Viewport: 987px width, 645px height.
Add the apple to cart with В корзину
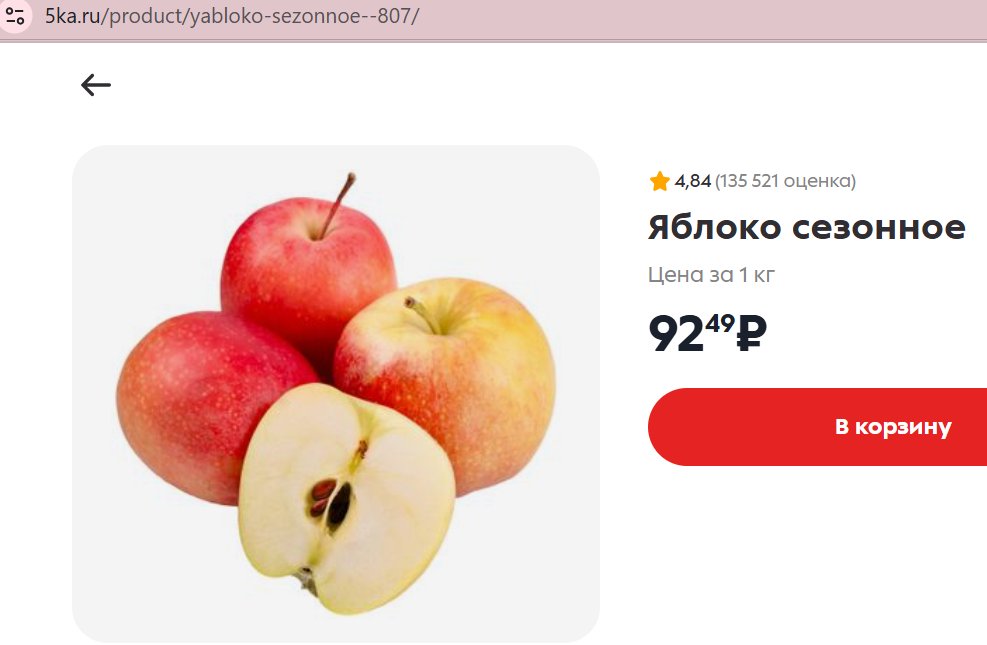817,427
